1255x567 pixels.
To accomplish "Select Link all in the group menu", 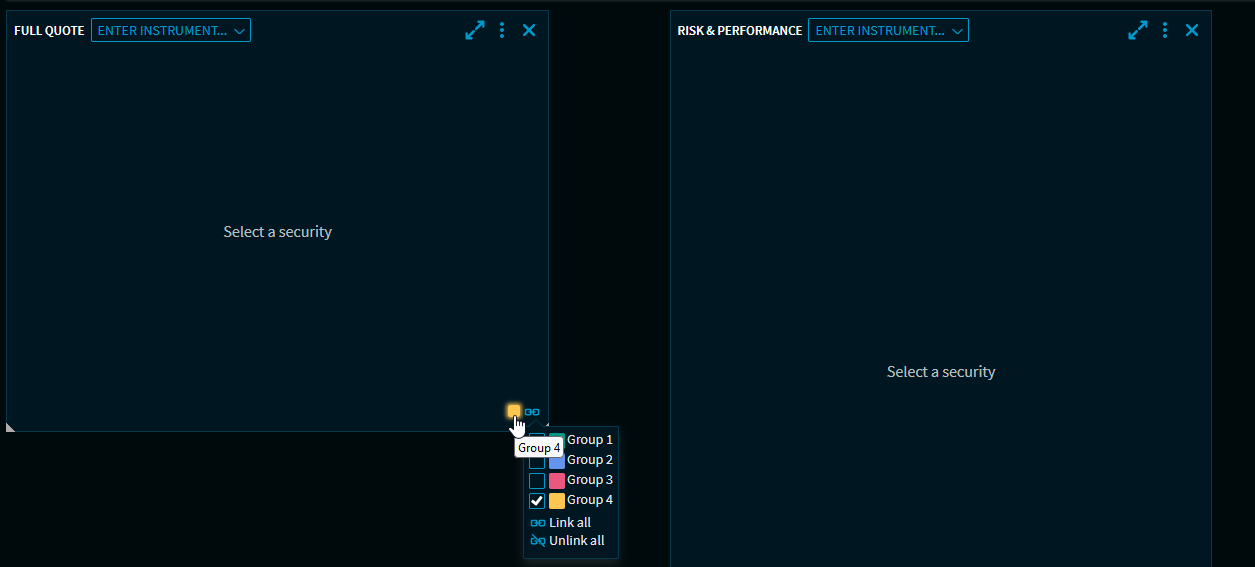I will point(569,523).
